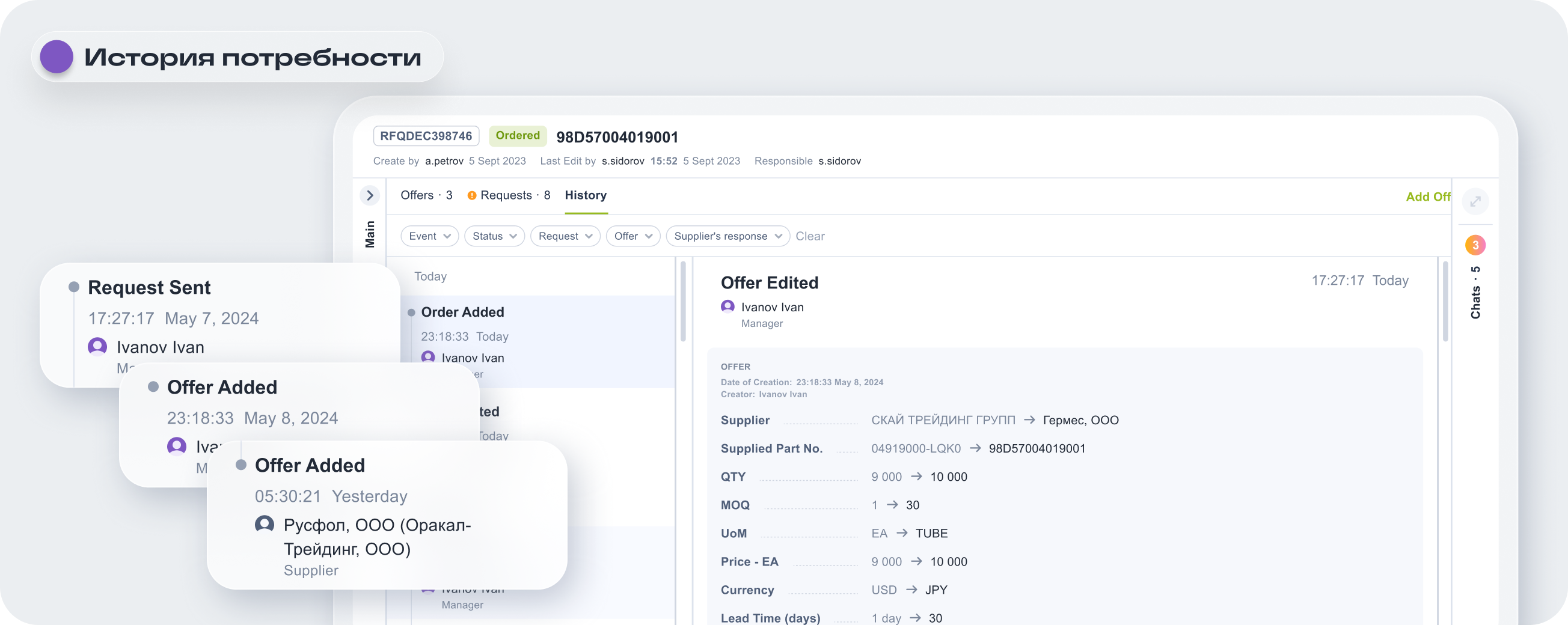Open the Status filter dropdown

coord(494,236)
